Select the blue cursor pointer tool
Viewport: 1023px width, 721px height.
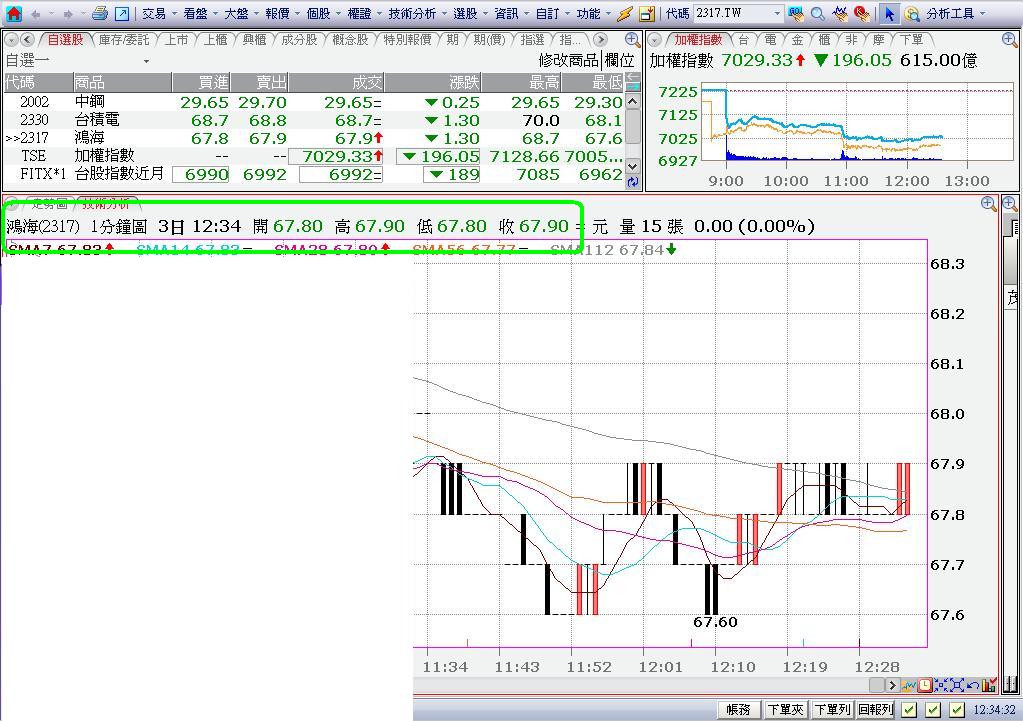[x=889, y=13]
